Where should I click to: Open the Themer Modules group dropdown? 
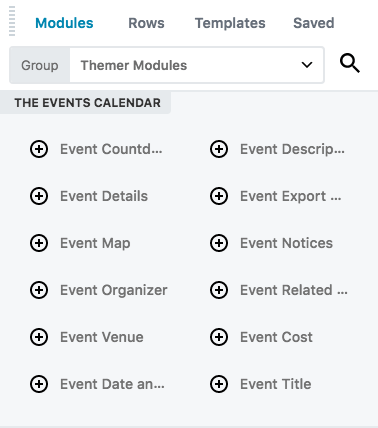(197, 65)
